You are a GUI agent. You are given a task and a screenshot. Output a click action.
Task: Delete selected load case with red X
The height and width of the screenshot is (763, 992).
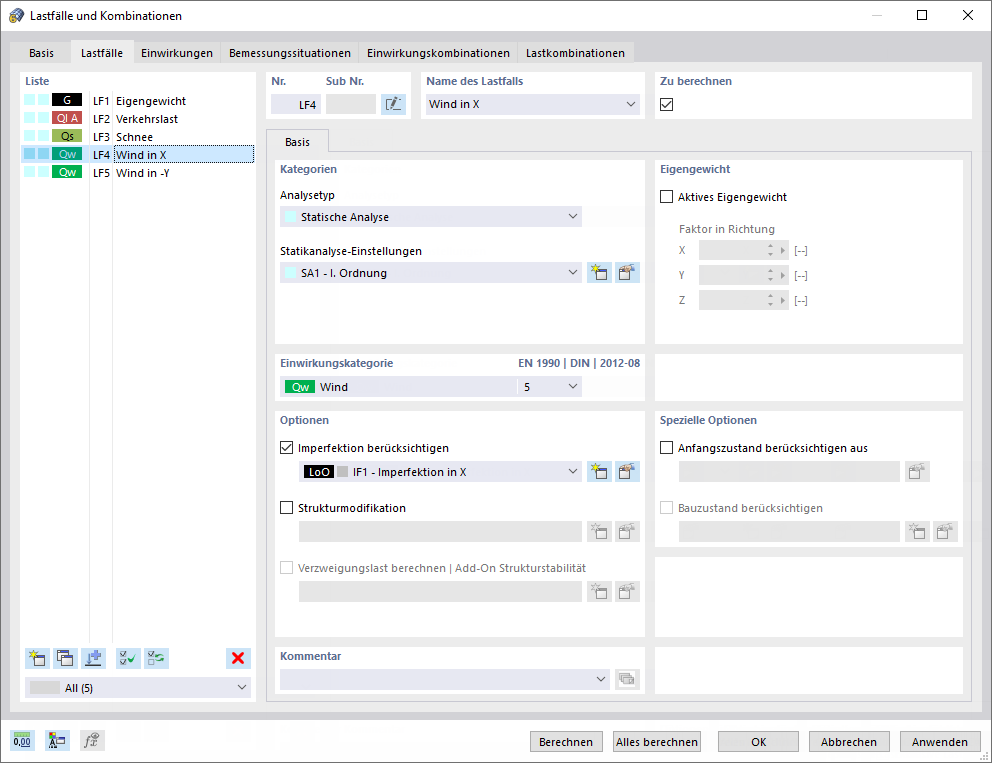click(238, 658)
